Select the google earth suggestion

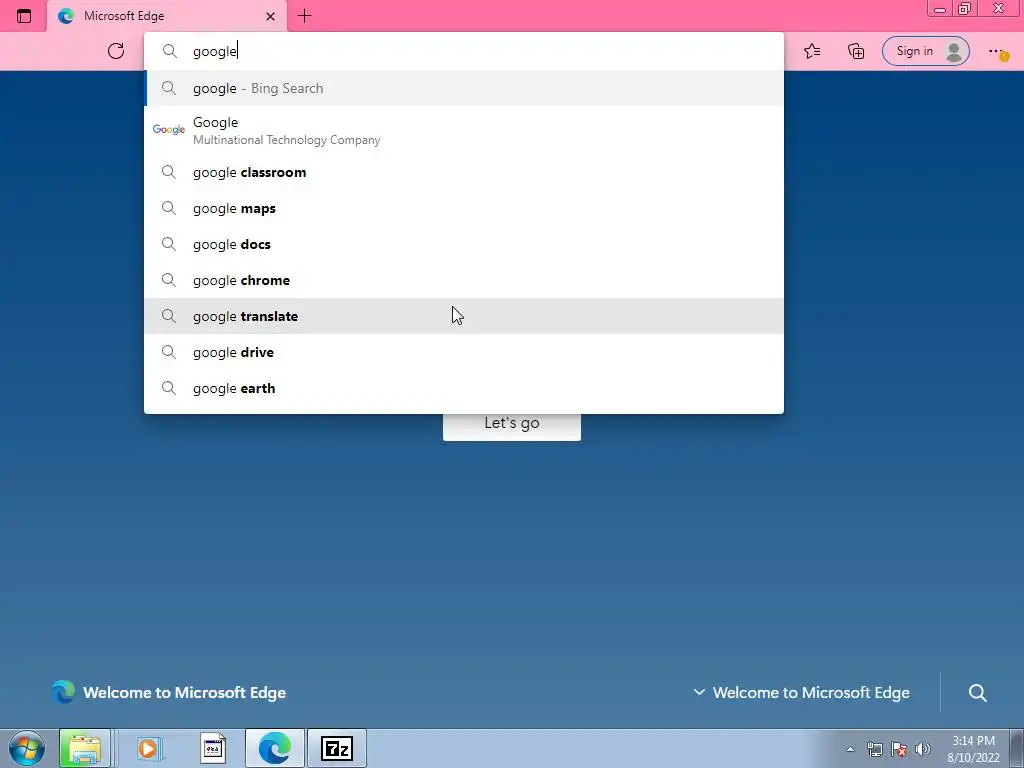coord(464,388)
